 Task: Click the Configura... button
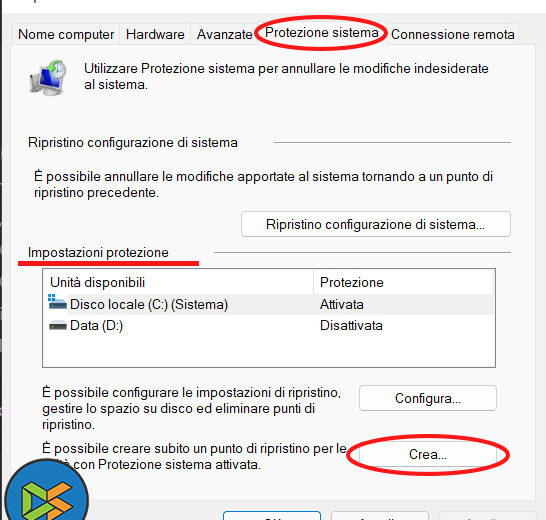coord(428,398)
